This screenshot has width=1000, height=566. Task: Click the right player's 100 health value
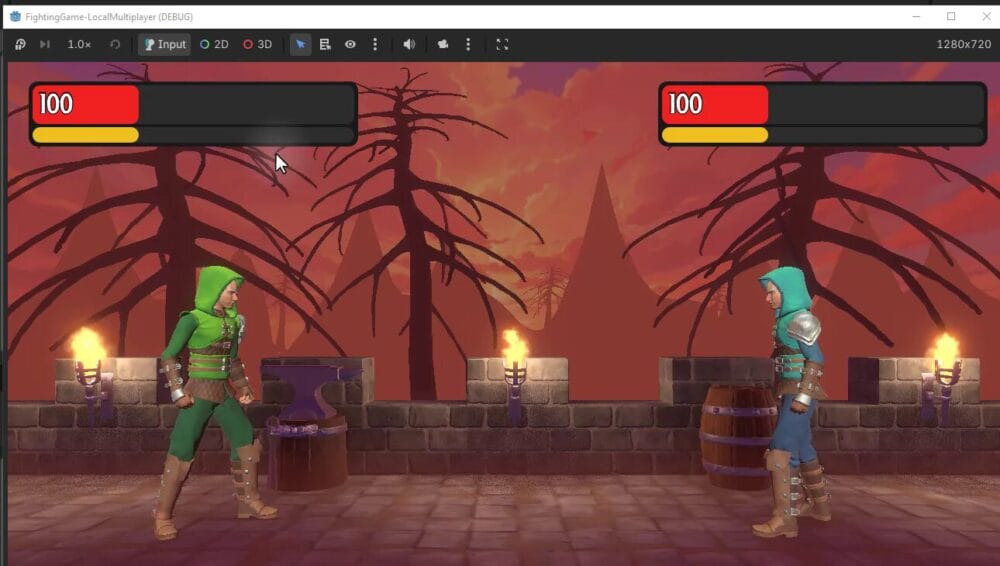(686, 104)
